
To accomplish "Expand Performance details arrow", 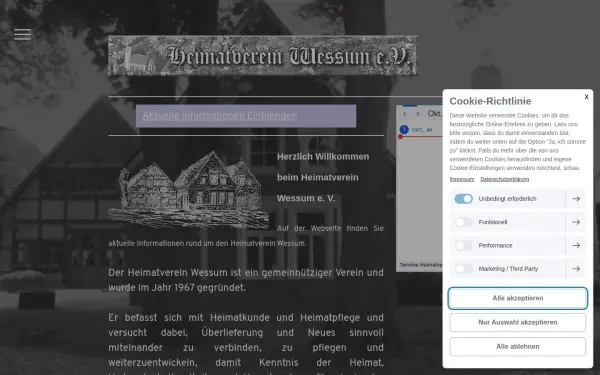I will pos(576,246).
